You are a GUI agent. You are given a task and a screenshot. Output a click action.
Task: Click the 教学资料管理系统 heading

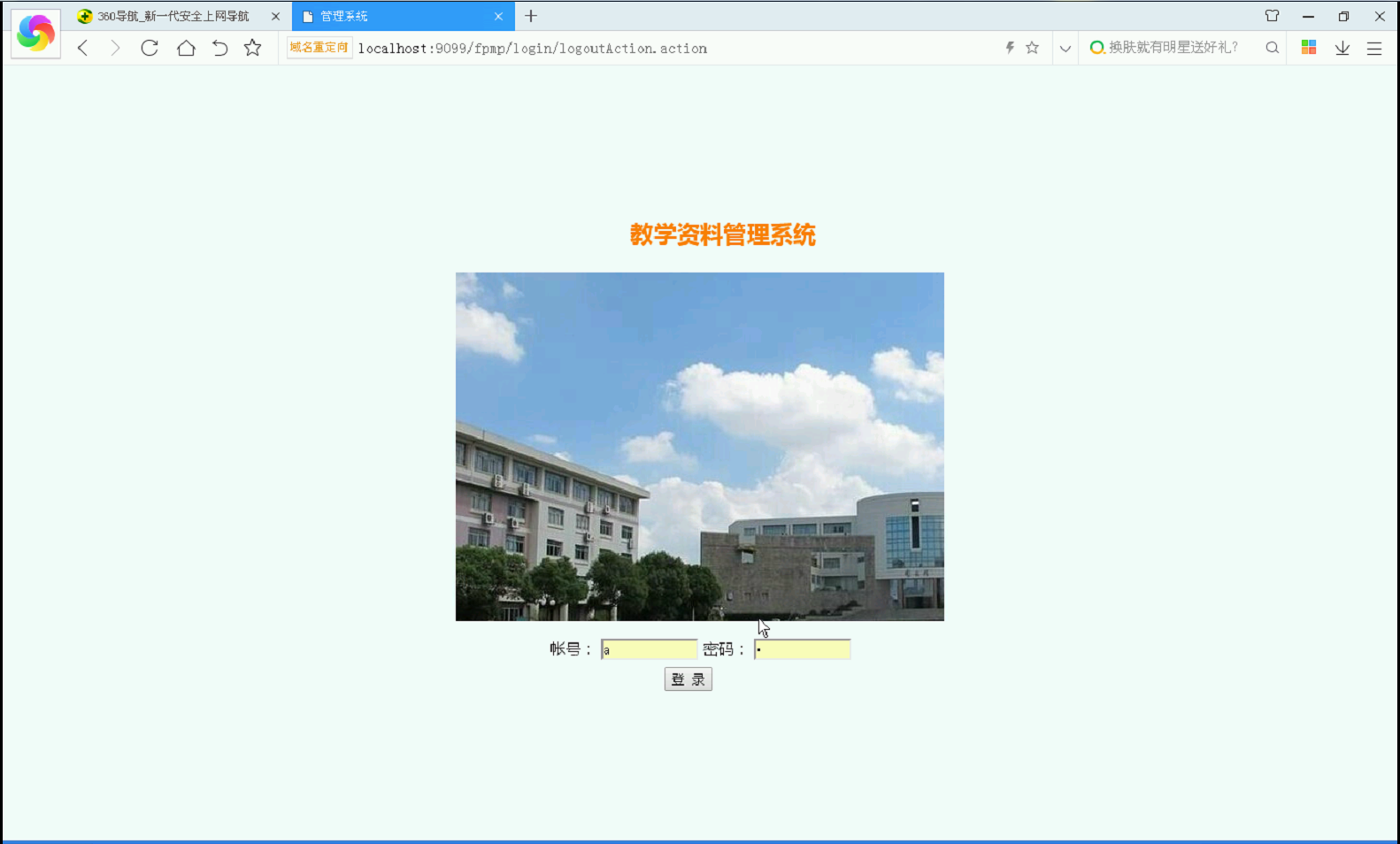(x=723, y=234)
